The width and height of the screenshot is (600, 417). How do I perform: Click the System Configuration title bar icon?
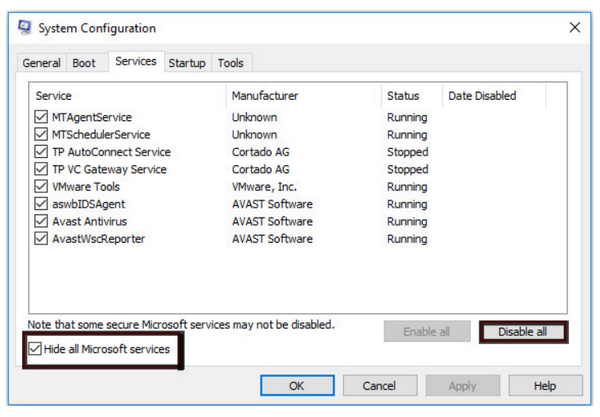24,28
